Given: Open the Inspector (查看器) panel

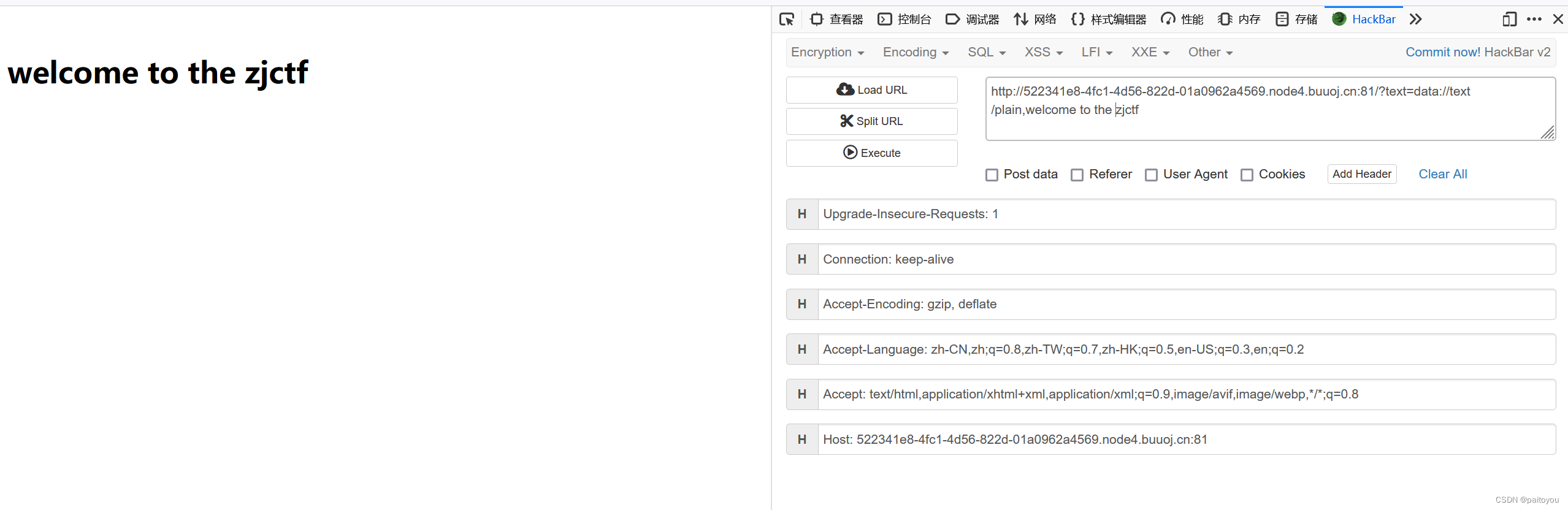Looking at the screenshot, I should (x=836, y=20).
